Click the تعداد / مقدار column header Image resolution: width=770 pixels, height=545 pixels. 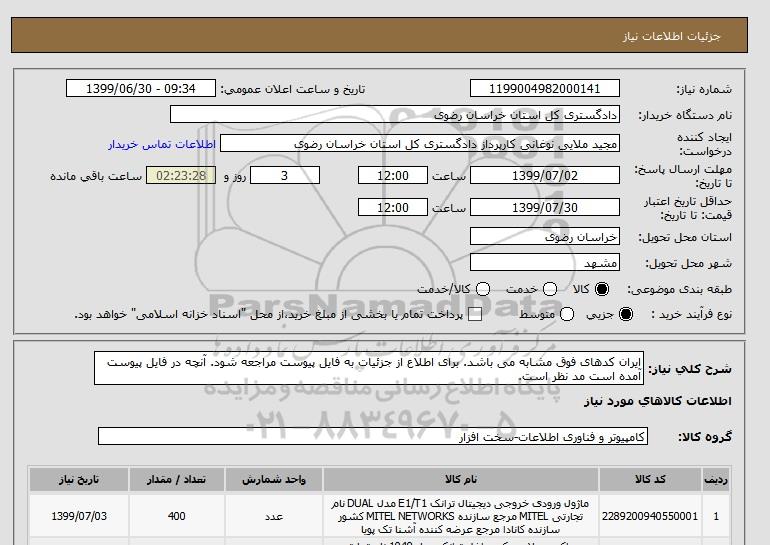point(177,480)
